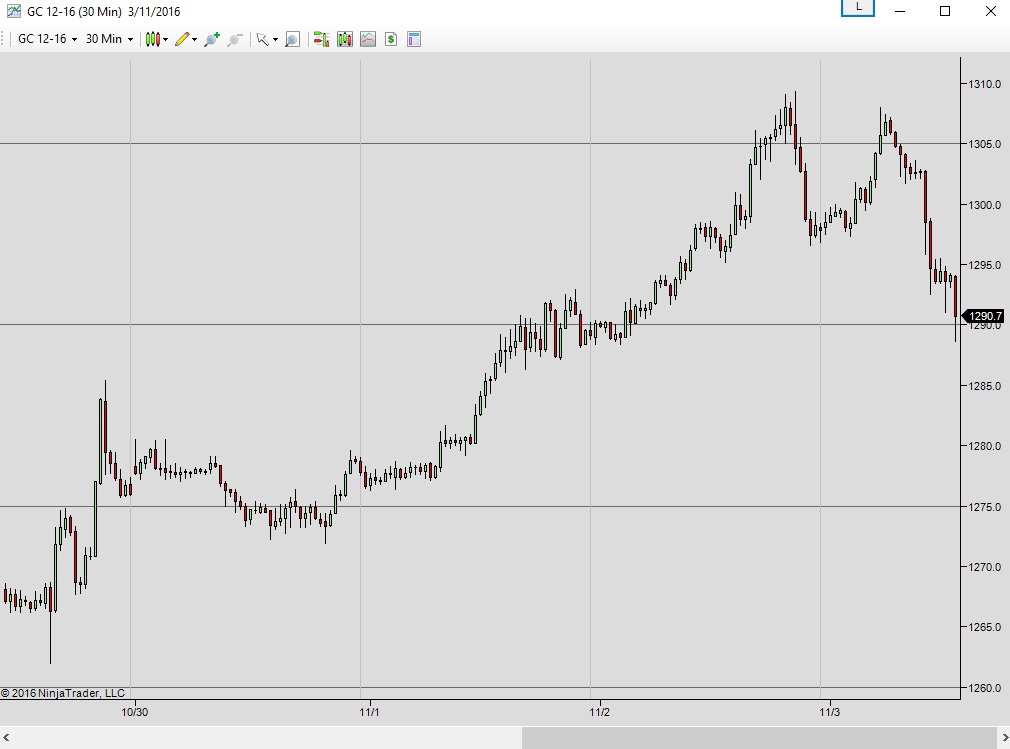Close the GC 12-16 chart window
The width and height of the screenshot is (1010, 749).
(x=991, y=11)
